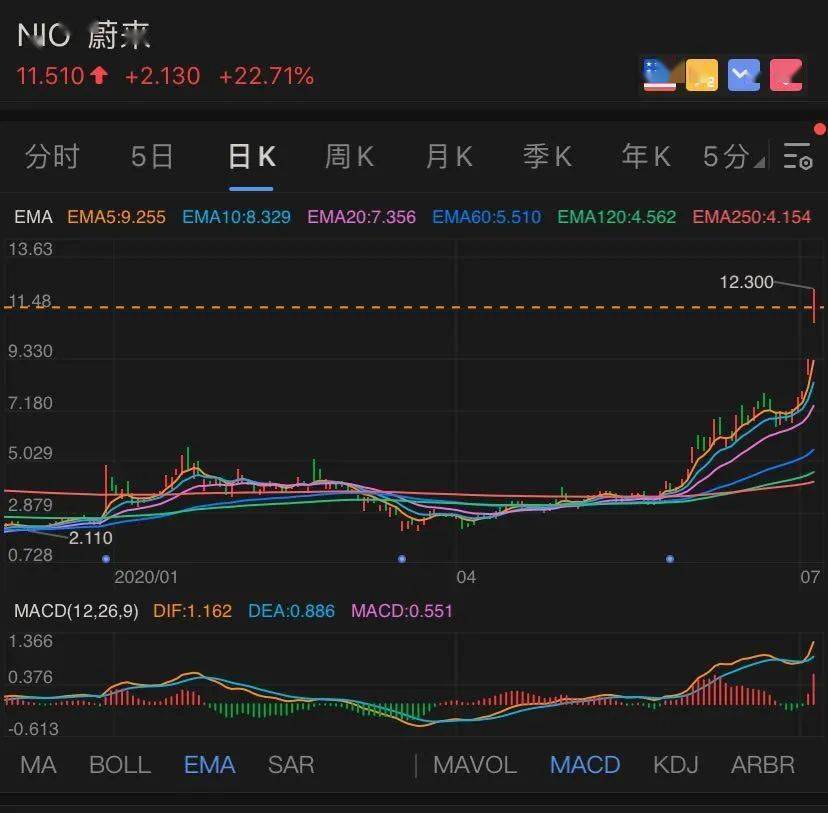This screenshot has width=828, height=813.
Task: Tap the +2.130 price change
Action: (163, 76)
